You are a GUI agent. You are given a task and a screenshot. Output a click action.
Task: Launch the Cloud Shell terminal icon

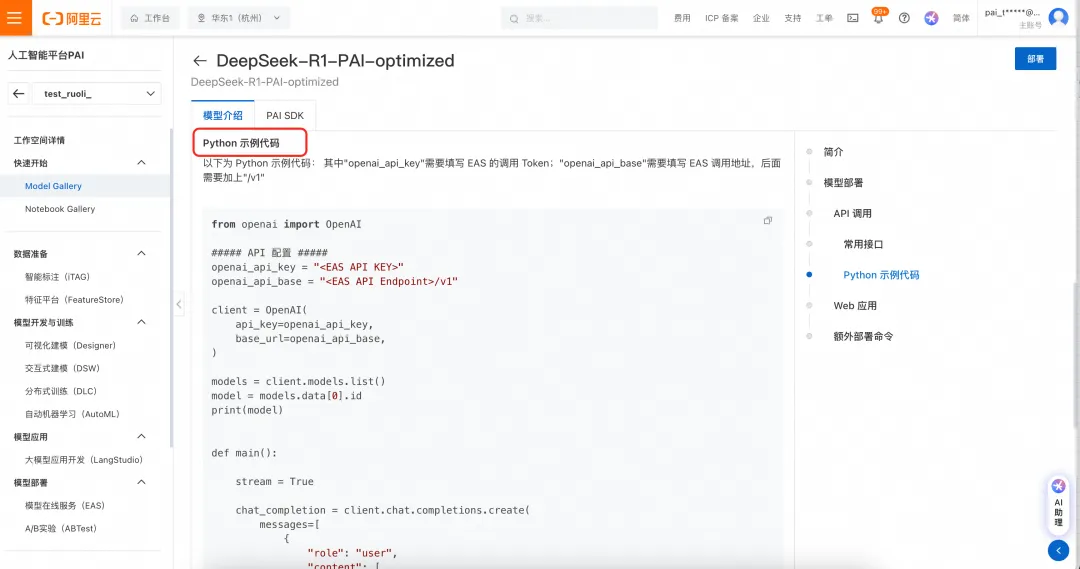point(853,19)
